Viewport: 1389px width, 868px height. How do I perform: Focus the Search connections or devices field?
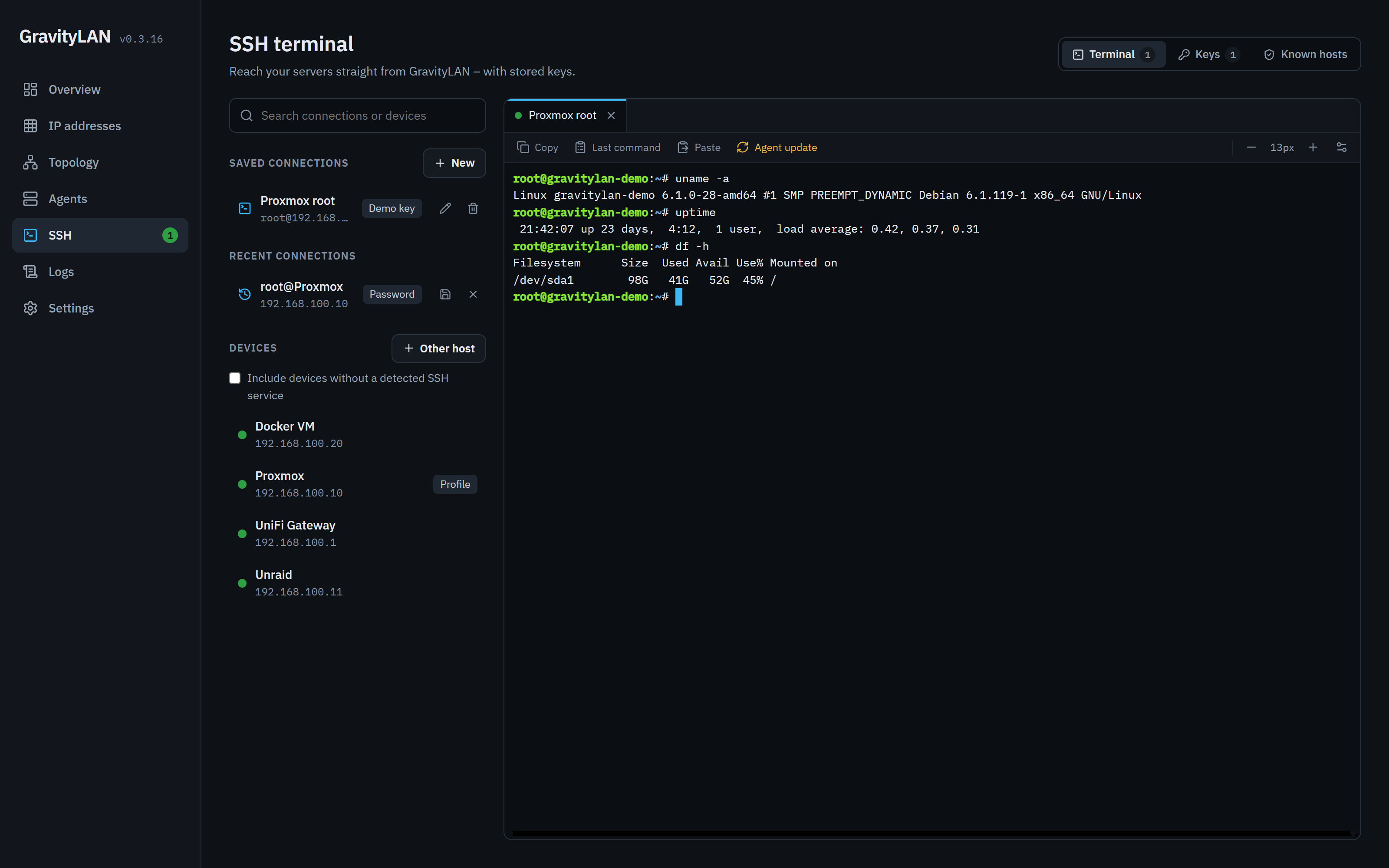coord(357,115)
